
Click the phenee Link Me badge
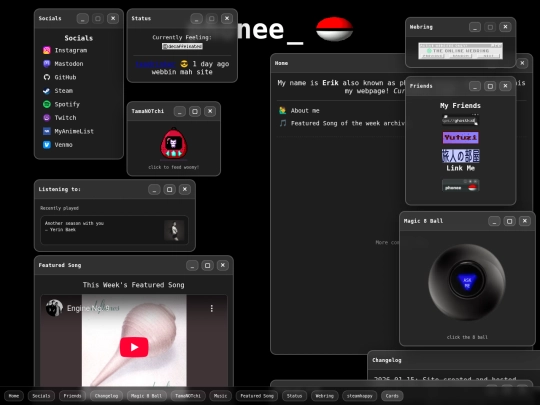click(460, 185)
